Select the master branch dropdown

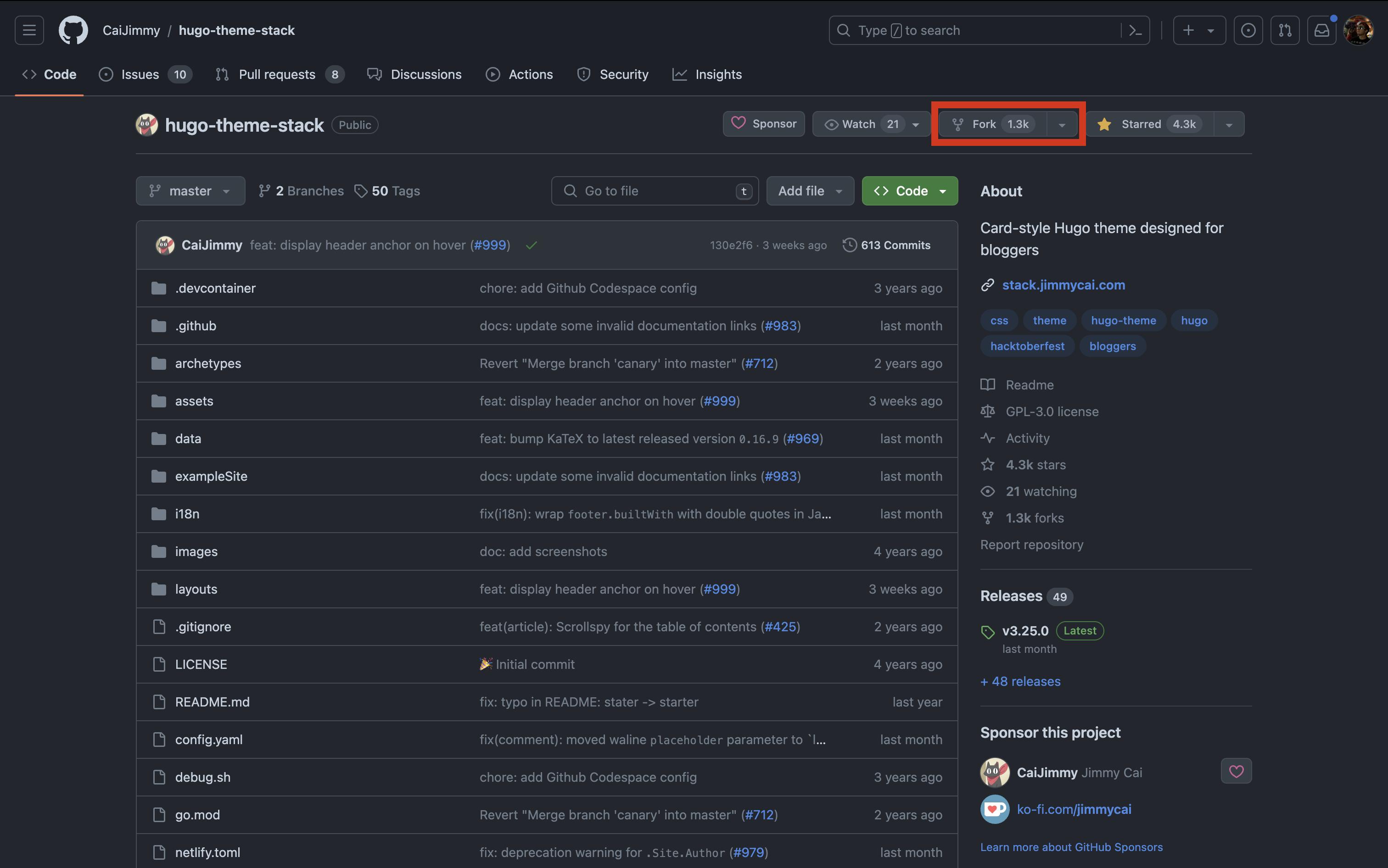tap(189, 190)
